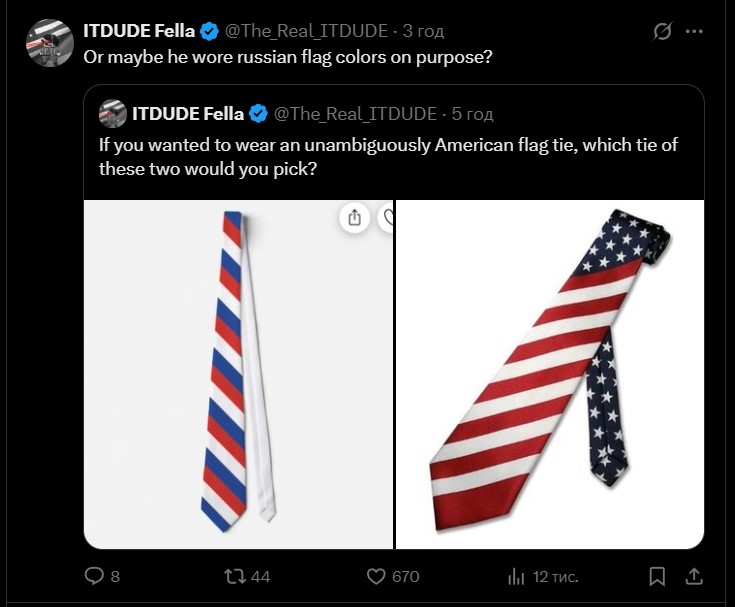Open view analytics showing 12 тис.

[x=517, y=576]
